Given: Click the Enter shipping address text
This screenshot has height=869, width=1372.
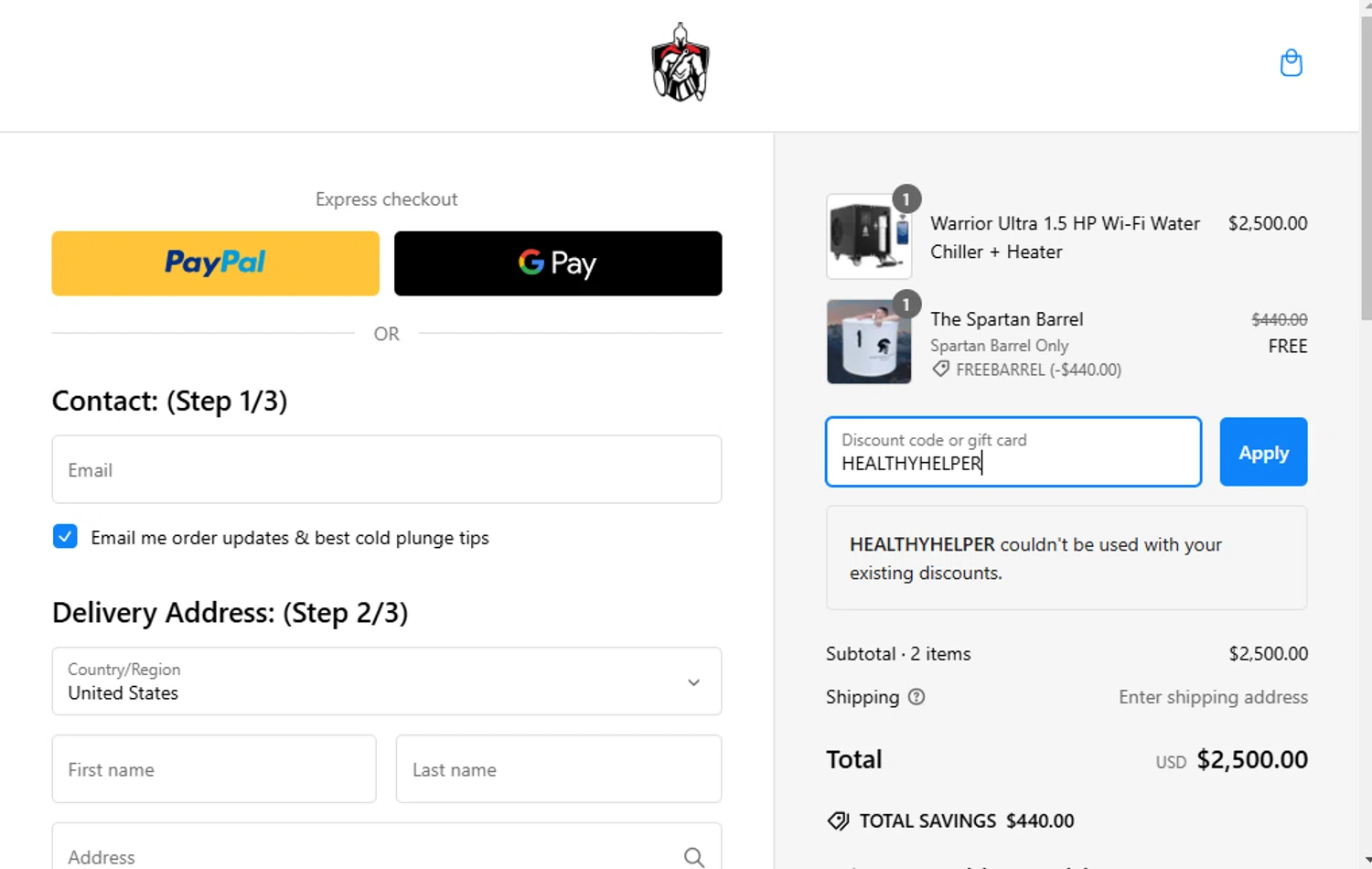Looking at the screenshot, I should pos(1213,697).
